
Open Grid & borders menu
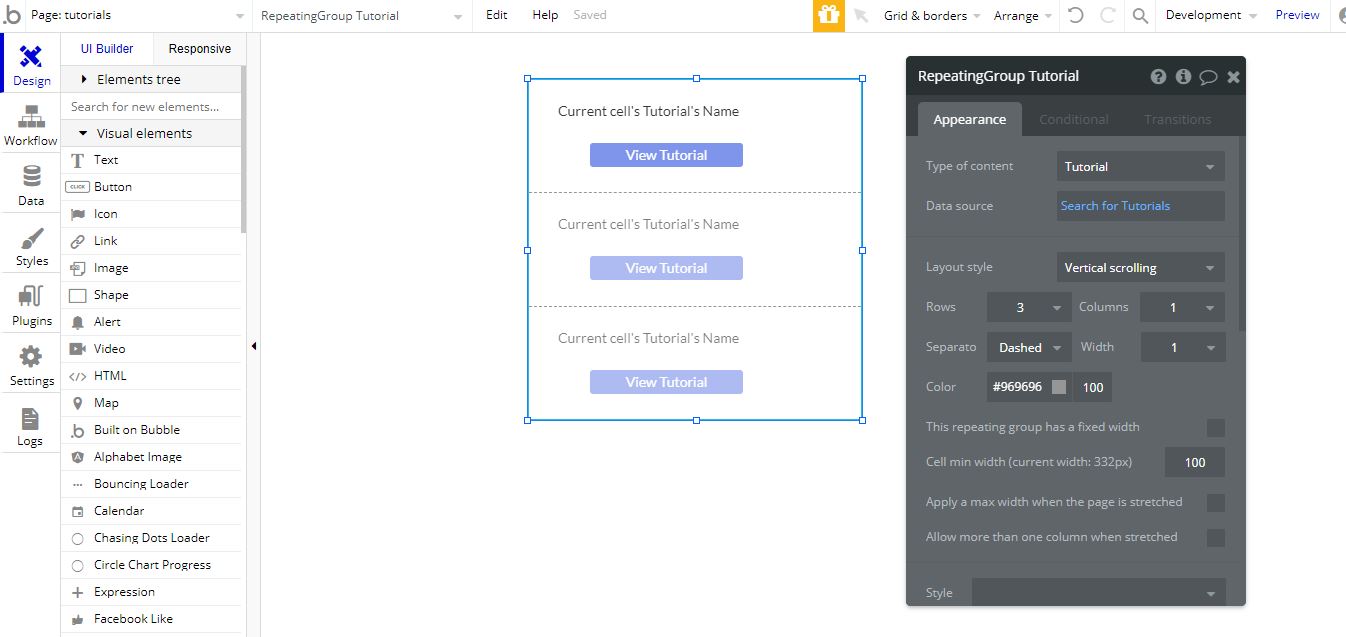pos(932,15)
